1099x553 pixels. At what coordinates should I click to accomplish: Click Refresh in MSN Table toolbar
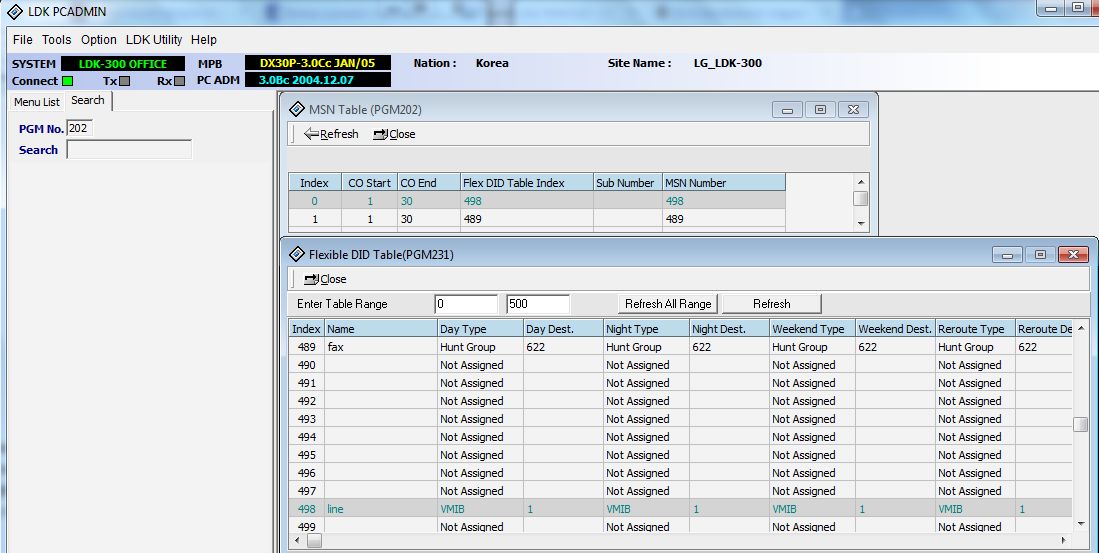(x=331, y=134)
